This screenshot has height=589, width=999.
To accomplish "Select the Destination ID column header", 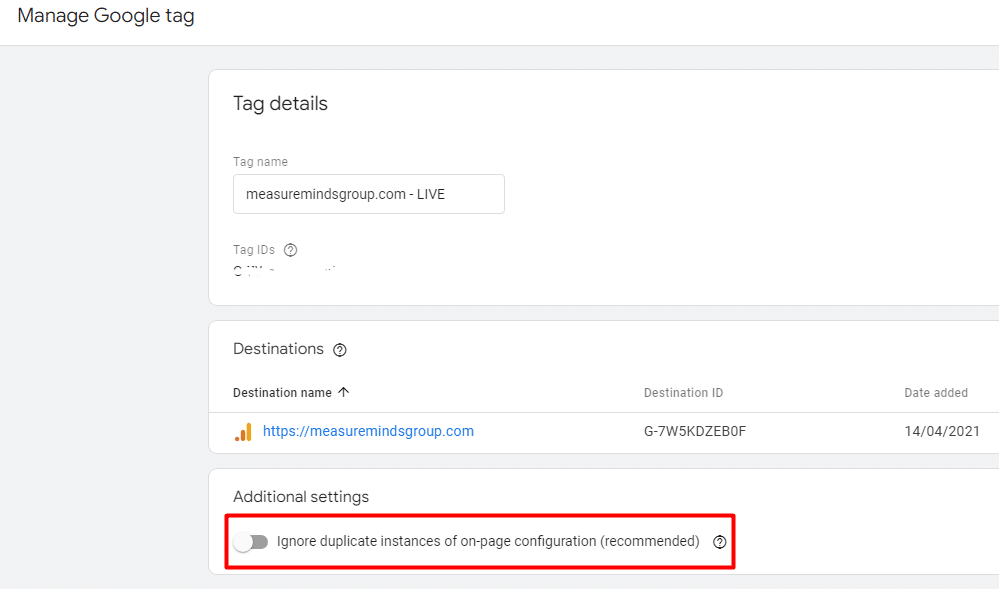I will [x=683, y=392].
